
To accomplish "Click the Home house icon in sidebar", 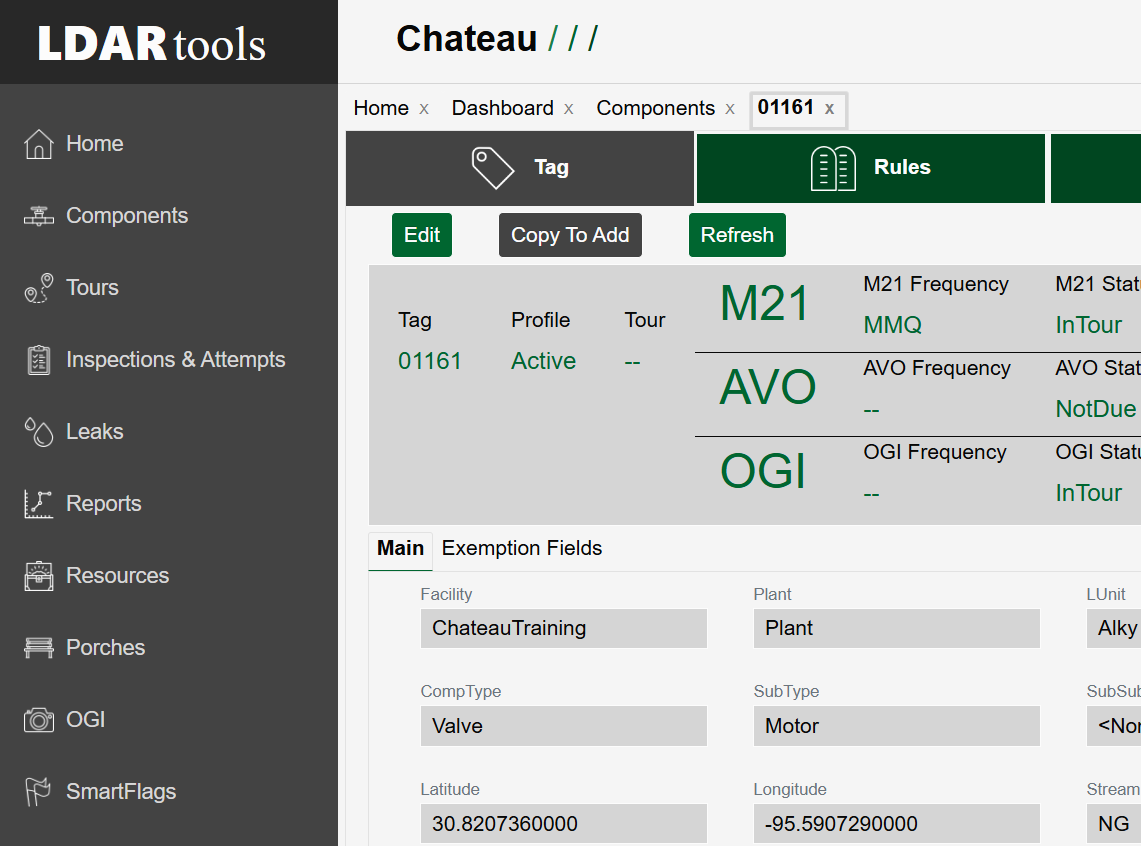I will point(39,144).
